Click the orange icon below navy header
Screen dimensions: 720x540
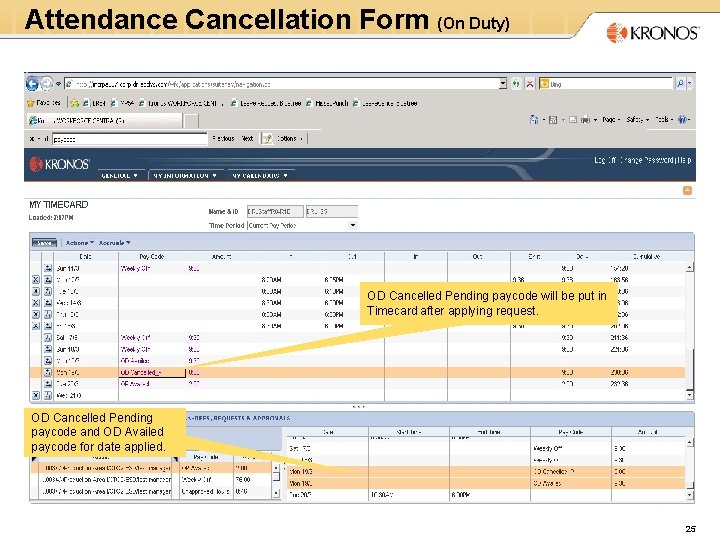click(x=687, y=191)
